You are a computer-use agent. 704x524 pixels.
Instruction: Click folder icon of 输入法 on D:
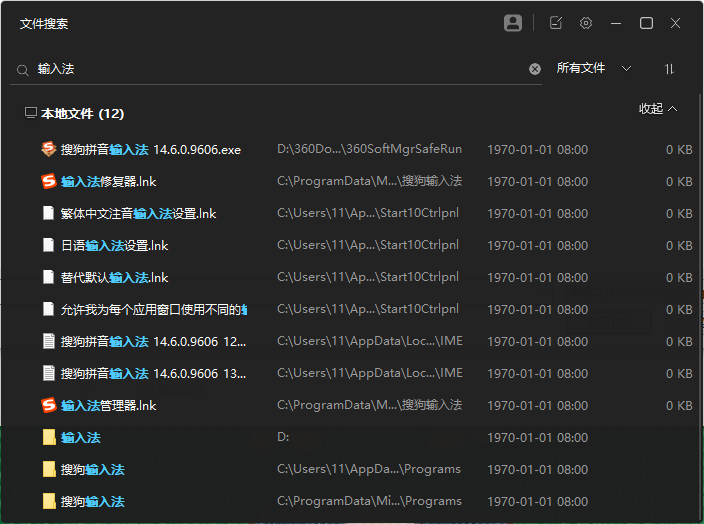point(48,437)
